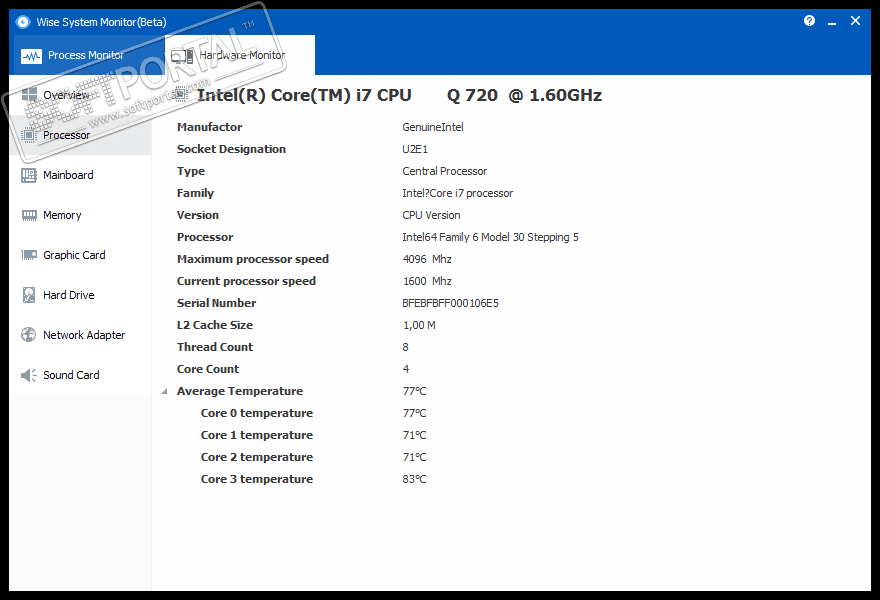The width and height of the screenshot is (880, 600).
Task: Click Intel64 Family 6 Model 30 Stepping 5
Action: click(x=490, y=237)
